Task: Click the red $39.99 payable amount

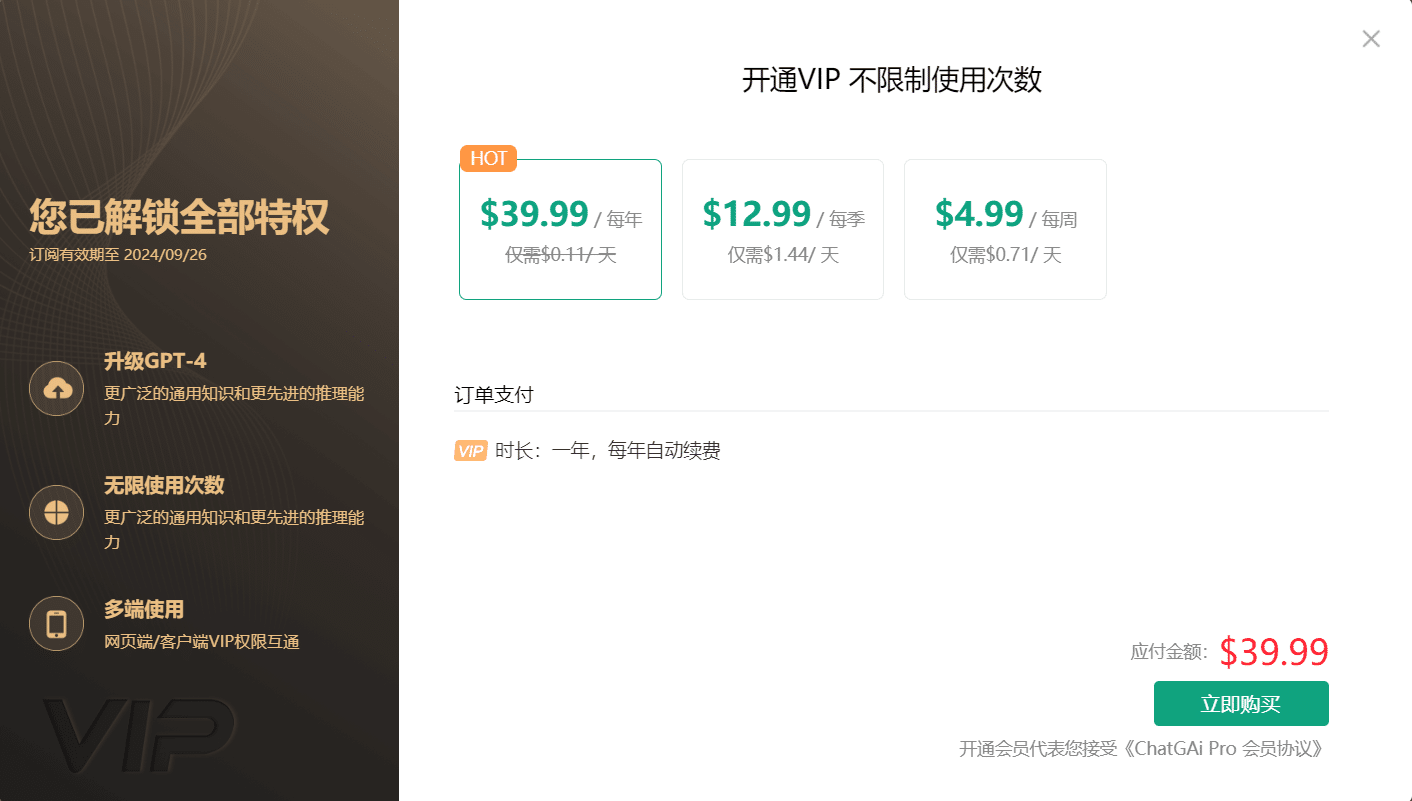Action: coord(1275,652)
